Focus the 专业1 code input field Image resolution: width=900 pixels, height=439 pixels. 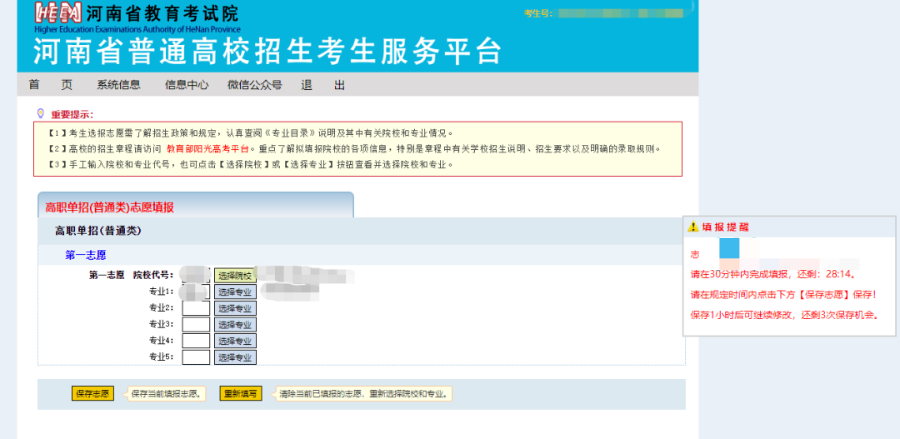click(x=196, y=292)
